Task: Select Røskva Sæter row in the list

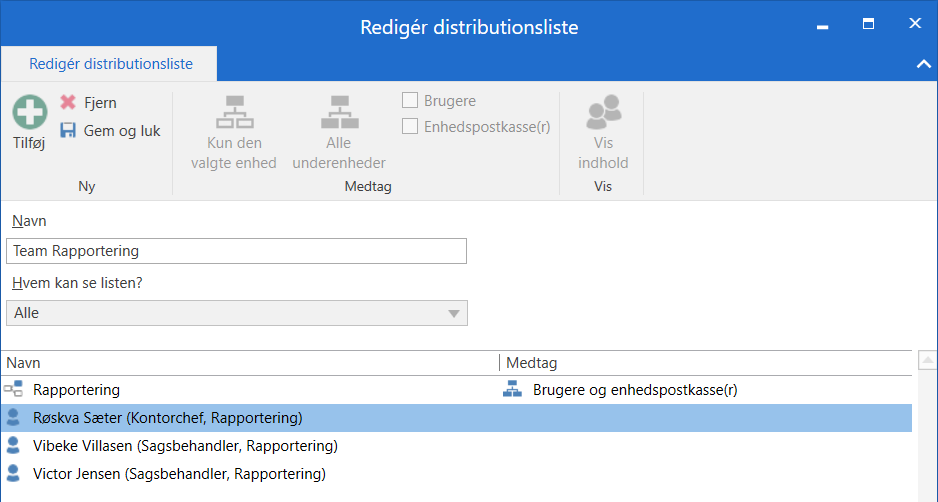Action: [x=168, y=418]
